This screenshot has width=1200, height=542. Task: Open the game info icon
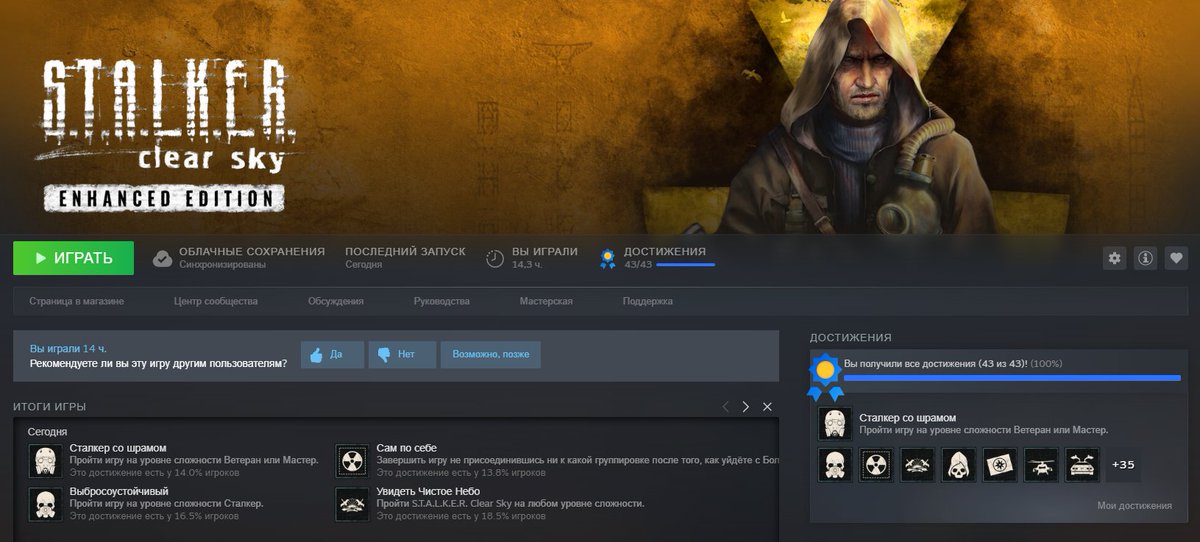tap(1146, 258)
